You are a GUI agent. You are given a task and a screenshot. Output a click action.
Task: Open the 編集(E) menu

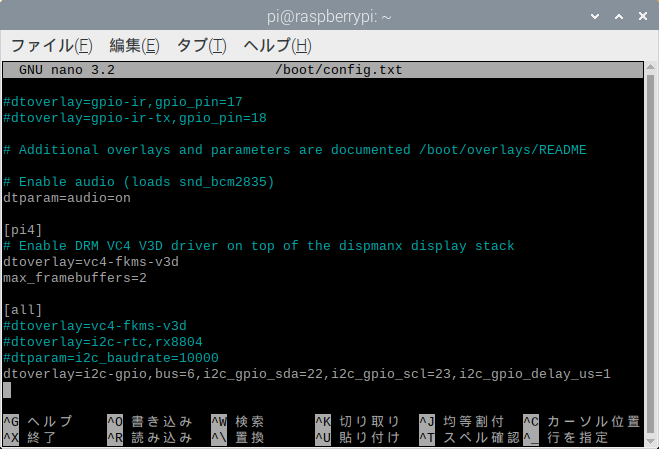pyautogui.click(x=134, y=45)
